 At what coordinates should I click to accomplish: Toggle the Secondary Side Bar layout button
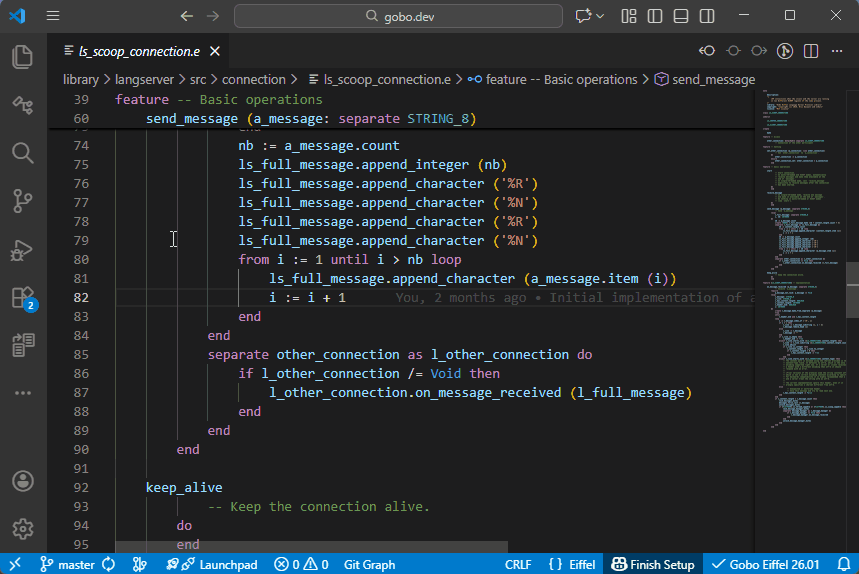[x=707, y=16]
